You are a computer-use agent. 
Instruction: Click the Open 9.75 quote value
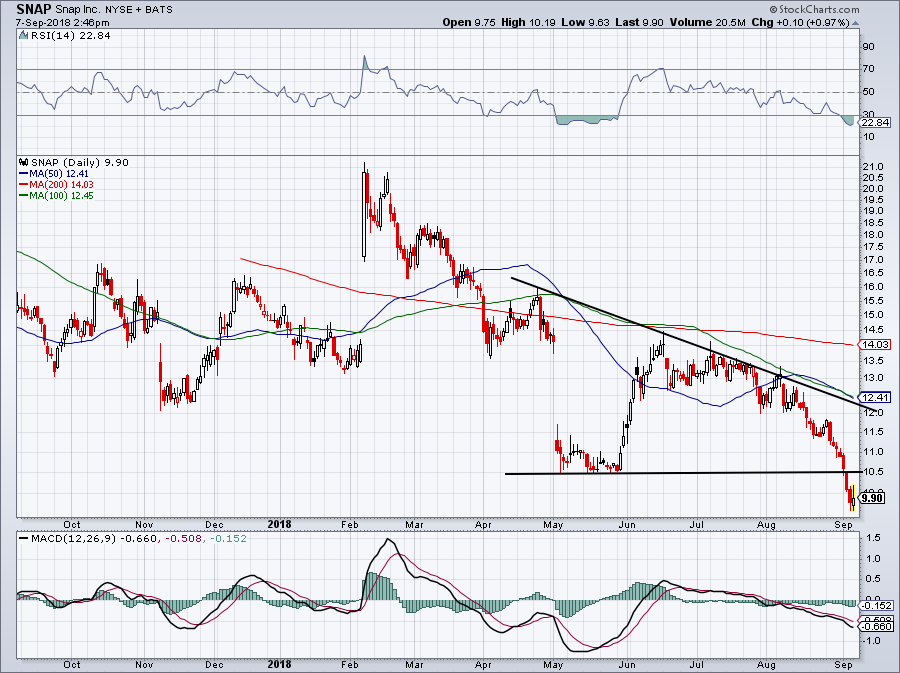coord(469,22)
